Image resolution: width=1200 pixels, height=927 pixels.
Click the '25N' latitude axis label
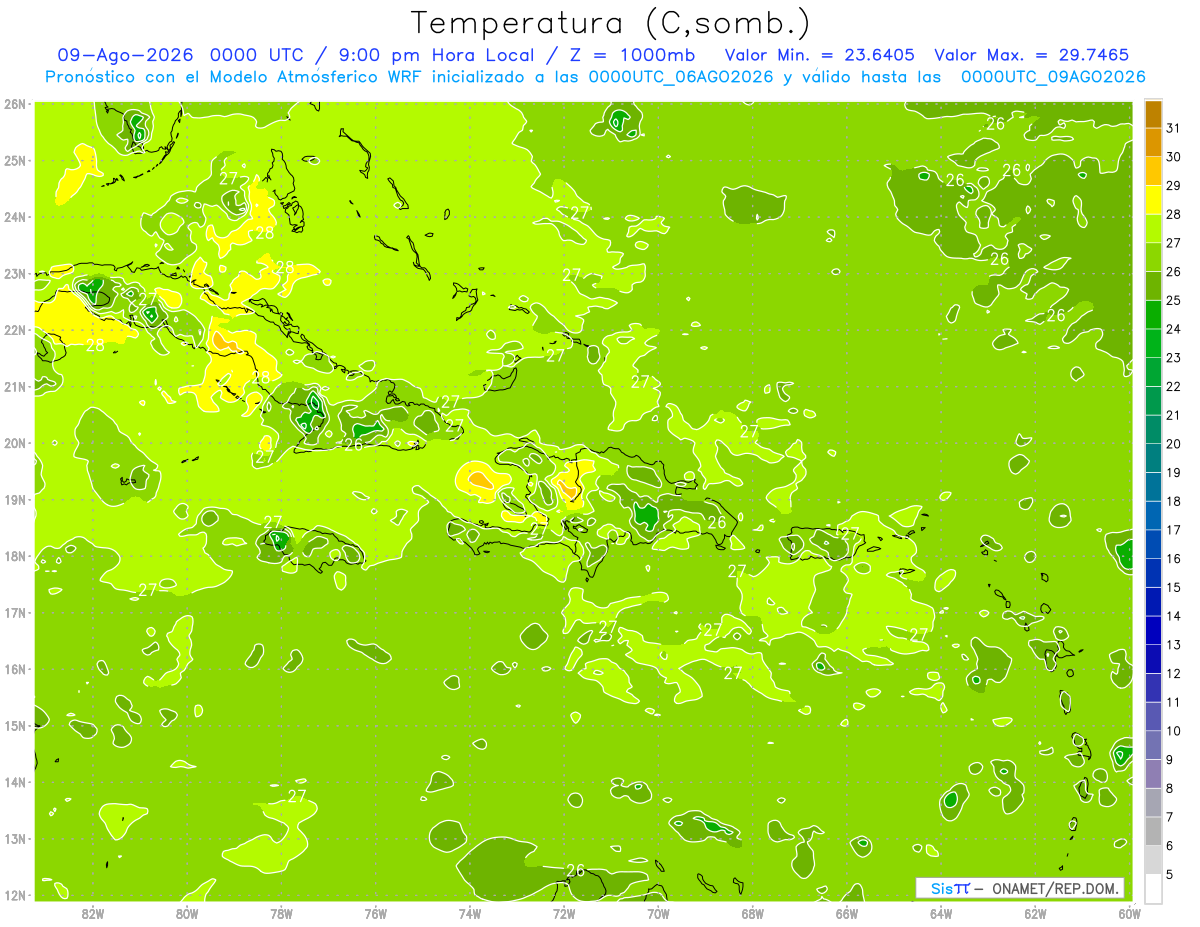tap(14, 160)
